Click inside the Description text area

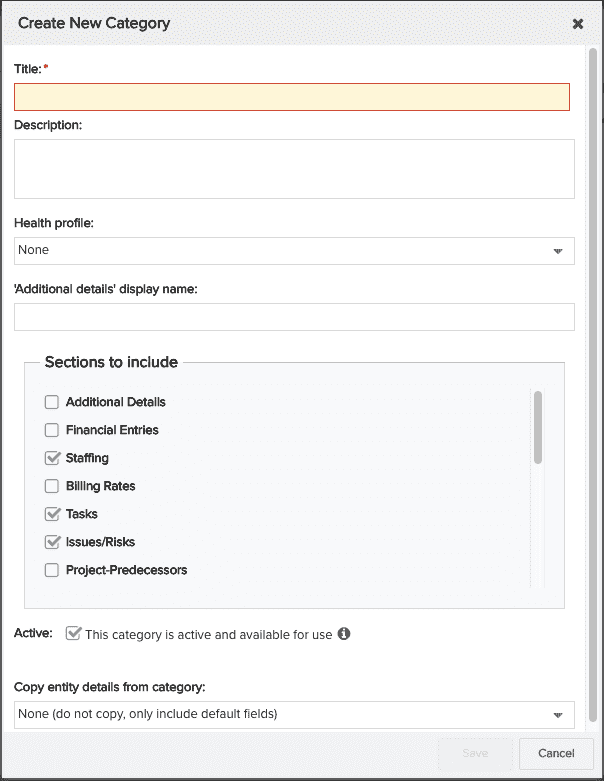pyautogui.click(x=294, y=169)
